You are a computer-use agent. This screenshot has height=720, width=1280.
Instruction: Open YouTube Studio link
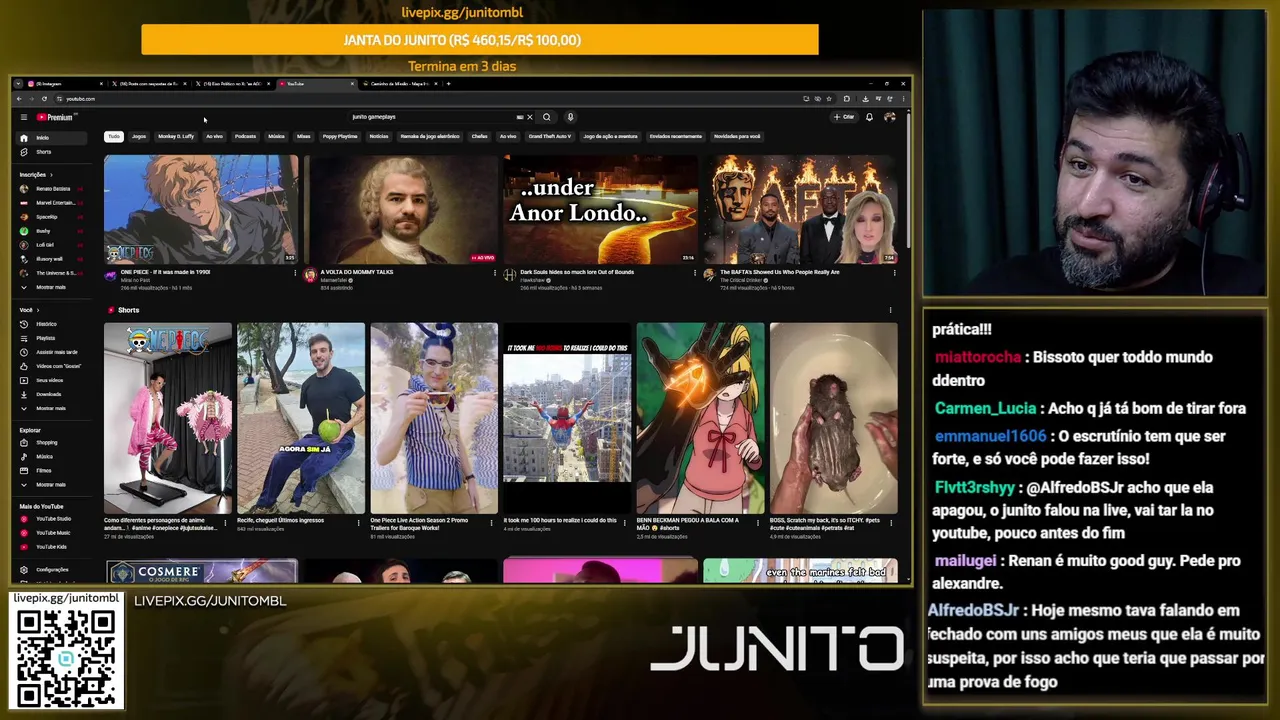tap(50, 519)
